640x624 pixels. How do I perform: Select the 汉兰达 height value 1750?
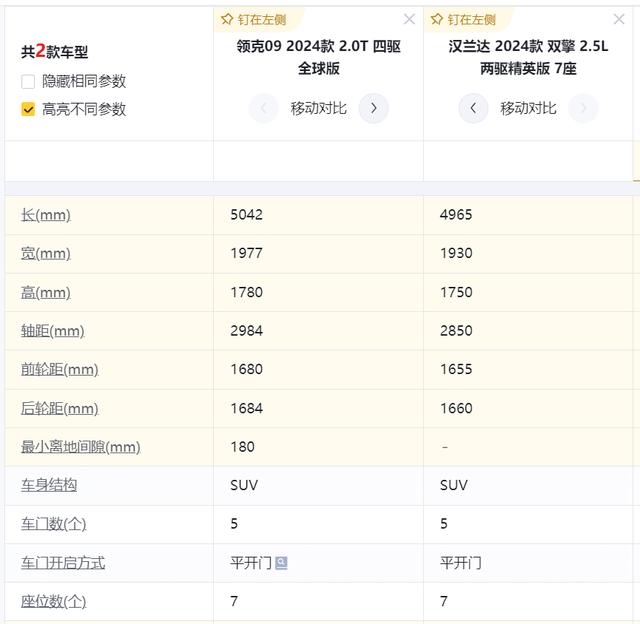coord(456,292)
